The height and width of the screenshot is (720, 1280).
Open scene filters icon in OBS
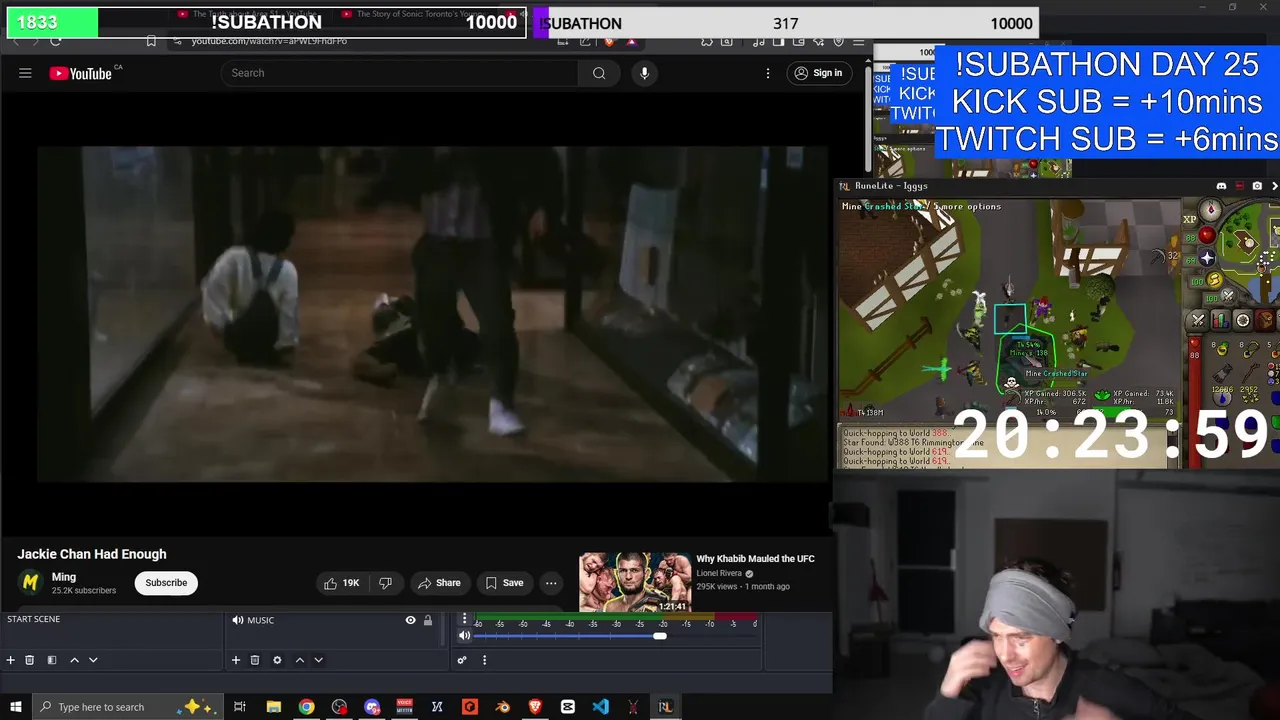(x=52, y=660)
